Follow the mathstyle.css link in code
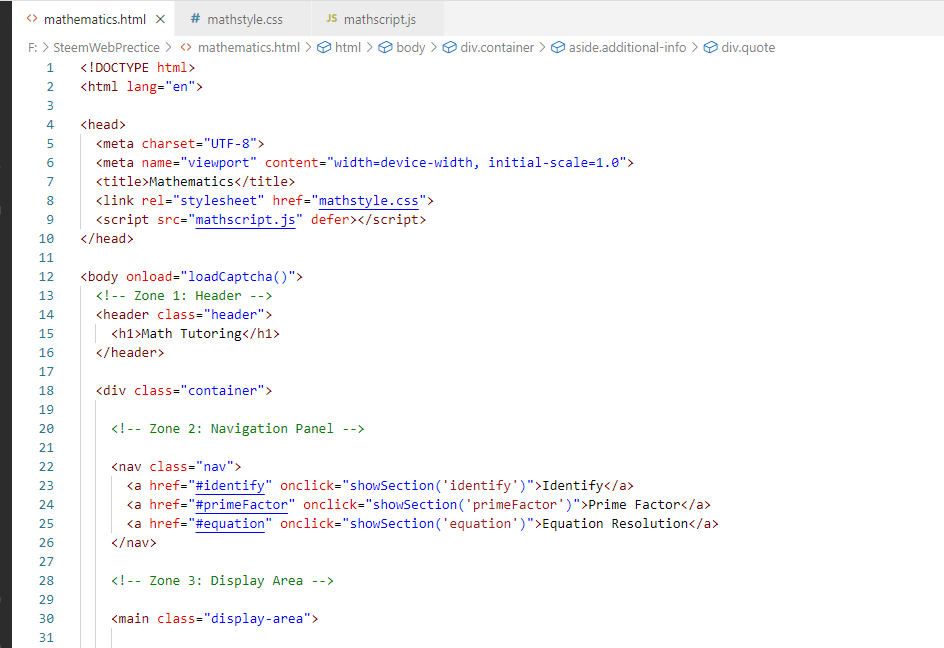The image size is (944, 648). [368, 201]
